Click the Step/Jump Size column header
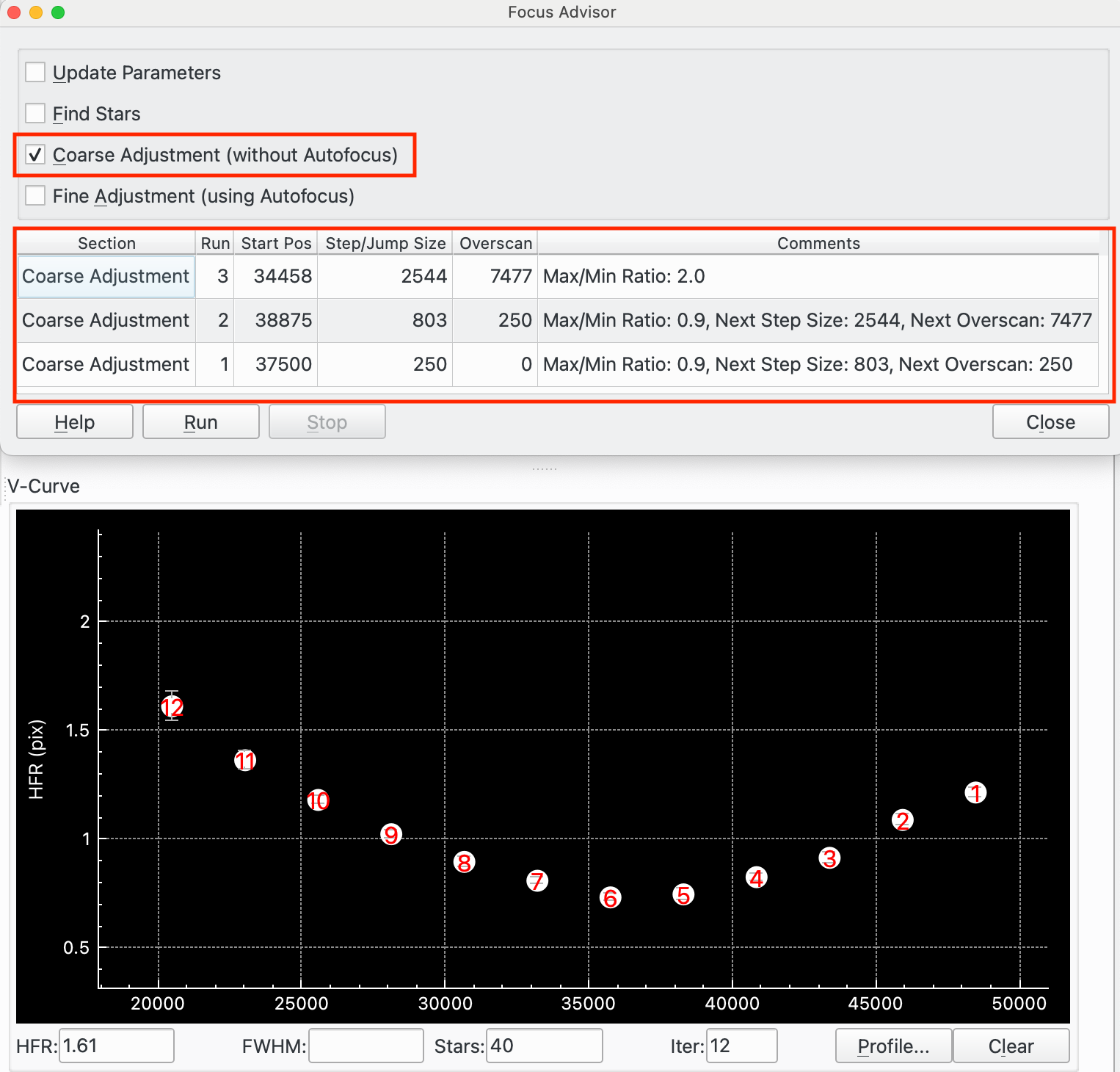The image size is (1120, 1072). coord(385,243)
